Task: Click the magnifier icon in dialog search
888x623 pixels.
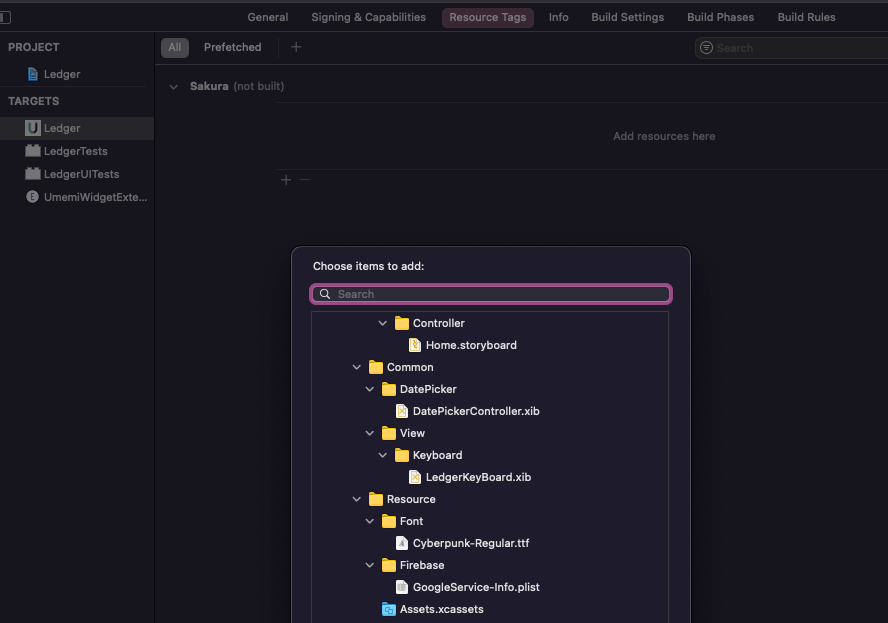Action: [x=325, y=294]
